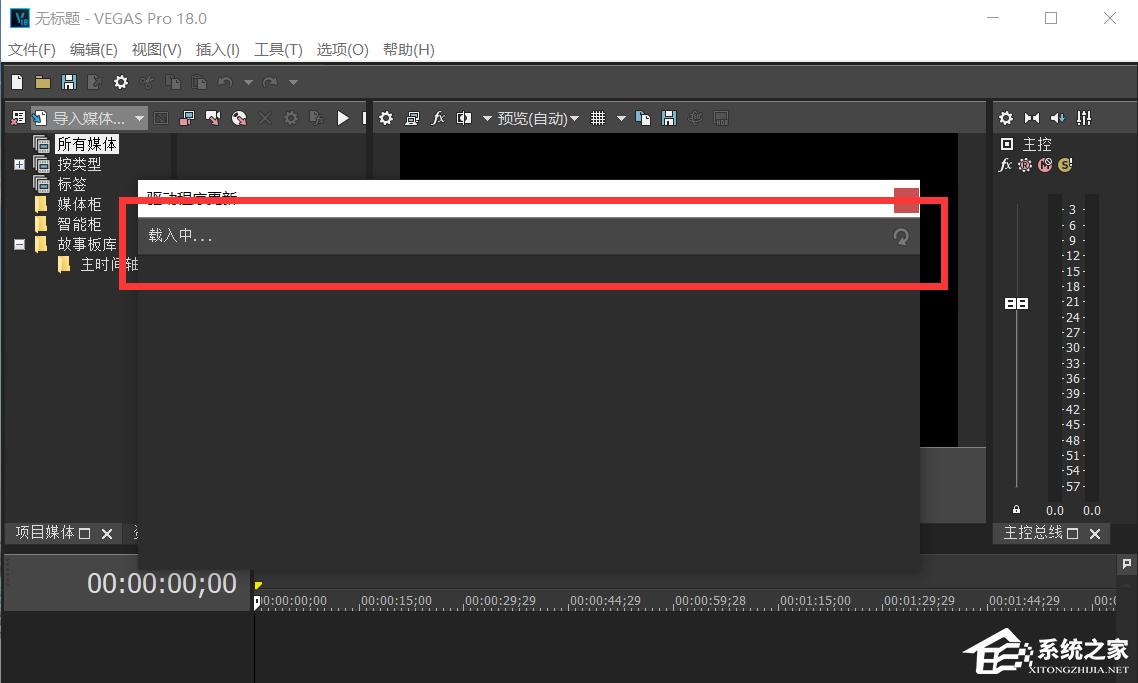Open the 预览(自动) quality dropdown
The height and width of the screenshot is (683, 1138).
[x=538, y=118]
